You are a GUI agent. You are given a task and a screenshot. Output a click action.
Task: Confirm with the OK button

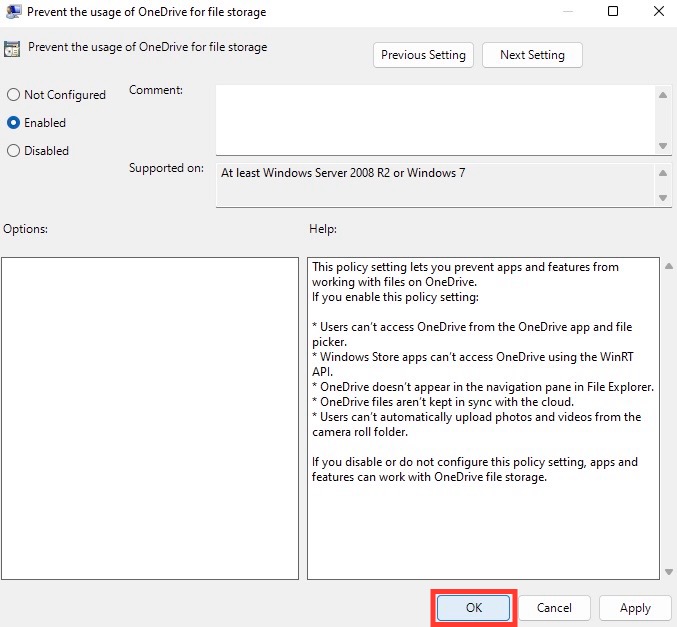(474, 608)
